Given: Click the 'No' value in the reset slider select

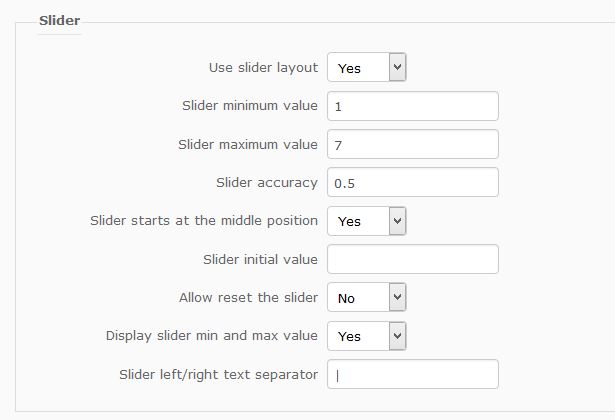Looking at the screenshot, I should pyautogui.click(x=347, y=298).
